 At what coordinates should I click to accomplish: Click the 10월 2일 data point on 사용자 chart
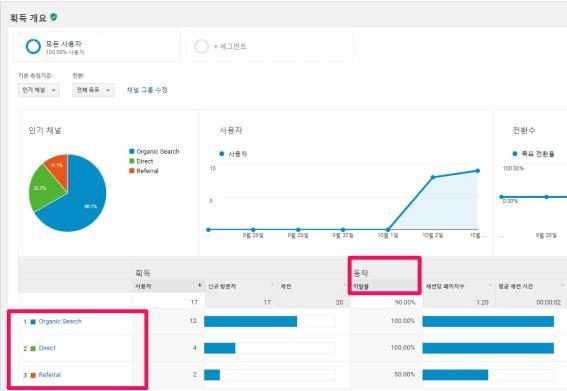tap(433, 177)
